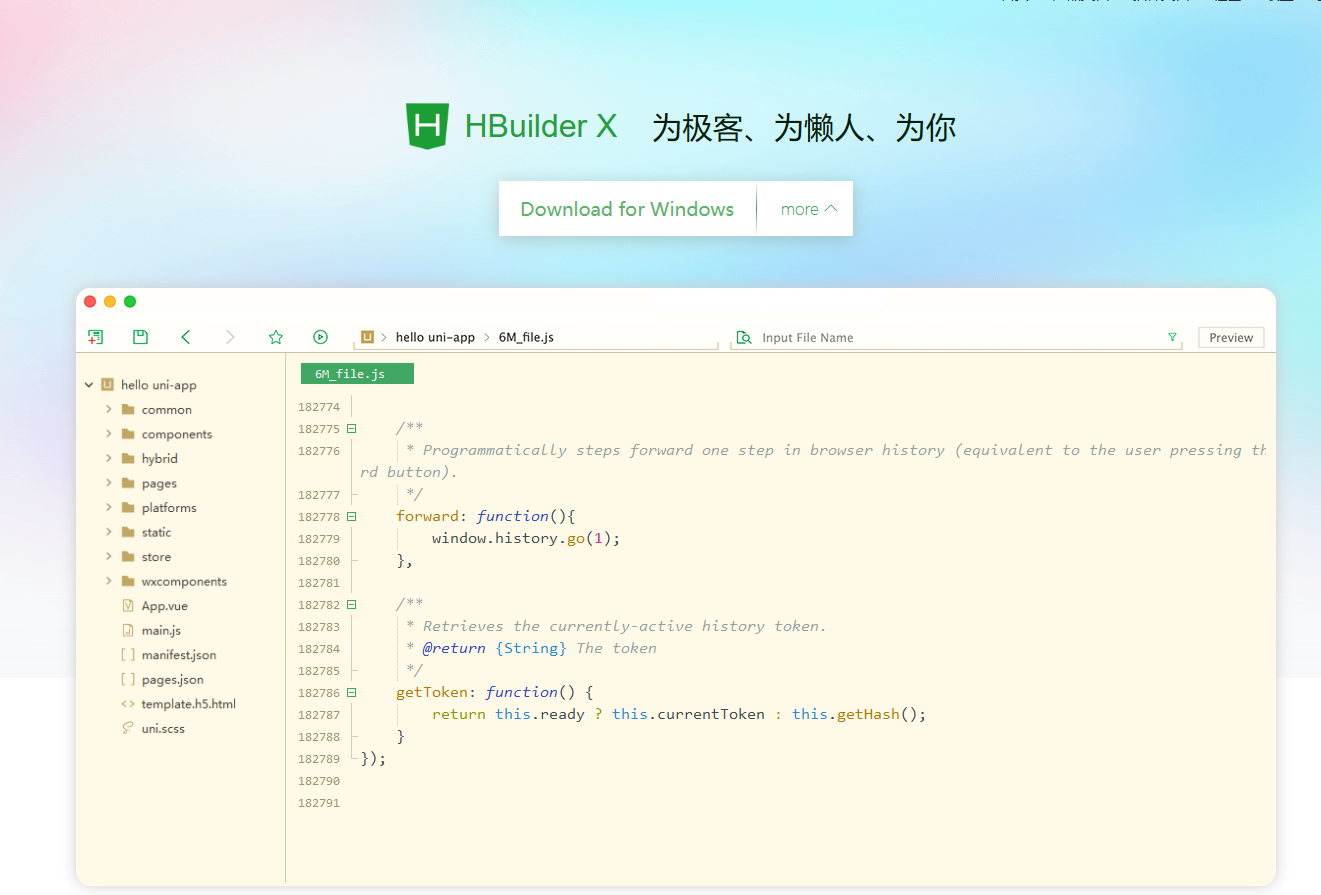This screenshot has width=1321, height=895.
Task: Fold the comment block at line 182775
Action: pos(351,429)
